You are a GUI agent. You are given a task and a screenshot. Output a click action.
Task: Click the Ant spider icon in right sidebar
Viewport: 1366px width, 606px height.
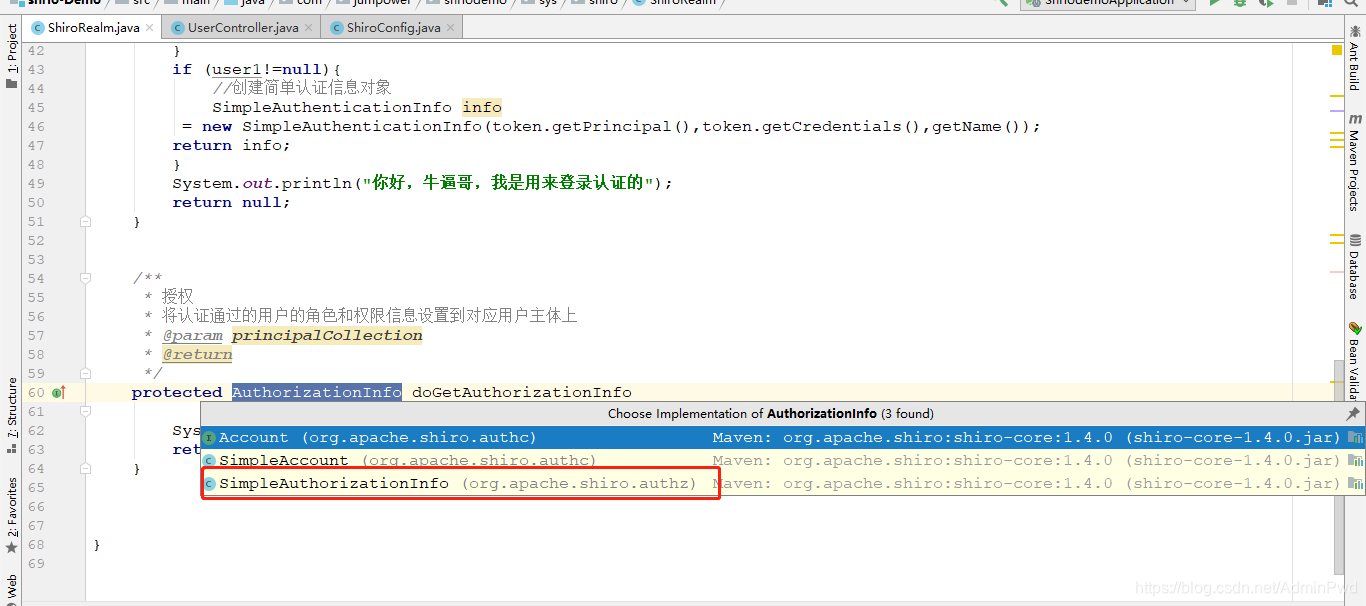[x=1355, y=31]
